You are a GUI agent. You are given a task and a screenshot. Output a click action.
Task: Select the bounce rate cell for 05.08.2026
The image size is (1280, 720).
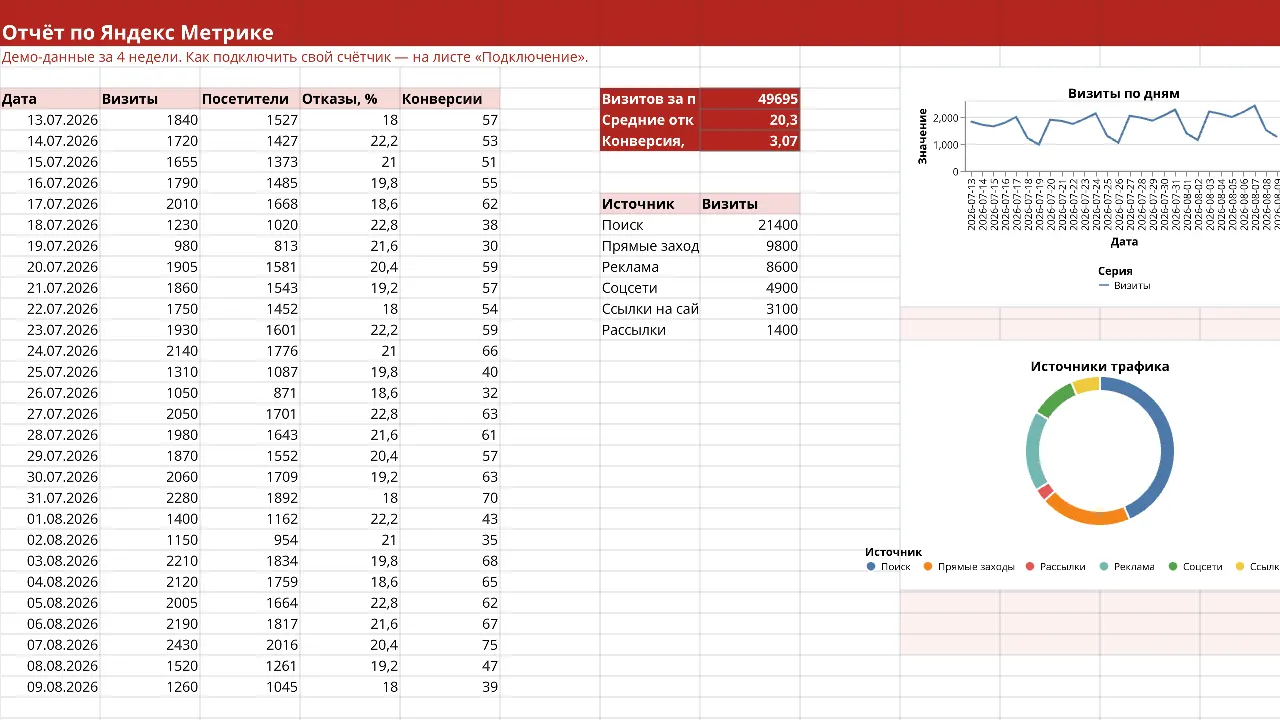coord(350,603)
